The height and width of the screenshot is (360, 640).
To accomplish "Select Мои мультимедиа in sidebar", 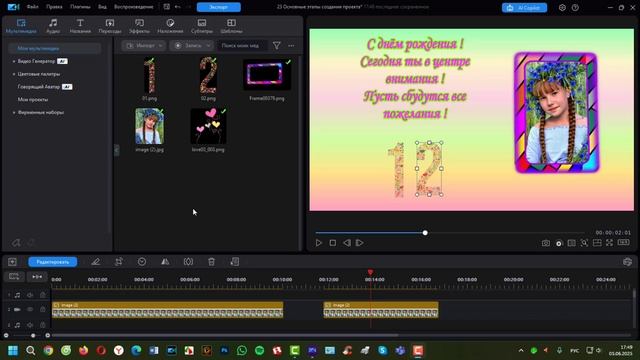I will point(54,48).
